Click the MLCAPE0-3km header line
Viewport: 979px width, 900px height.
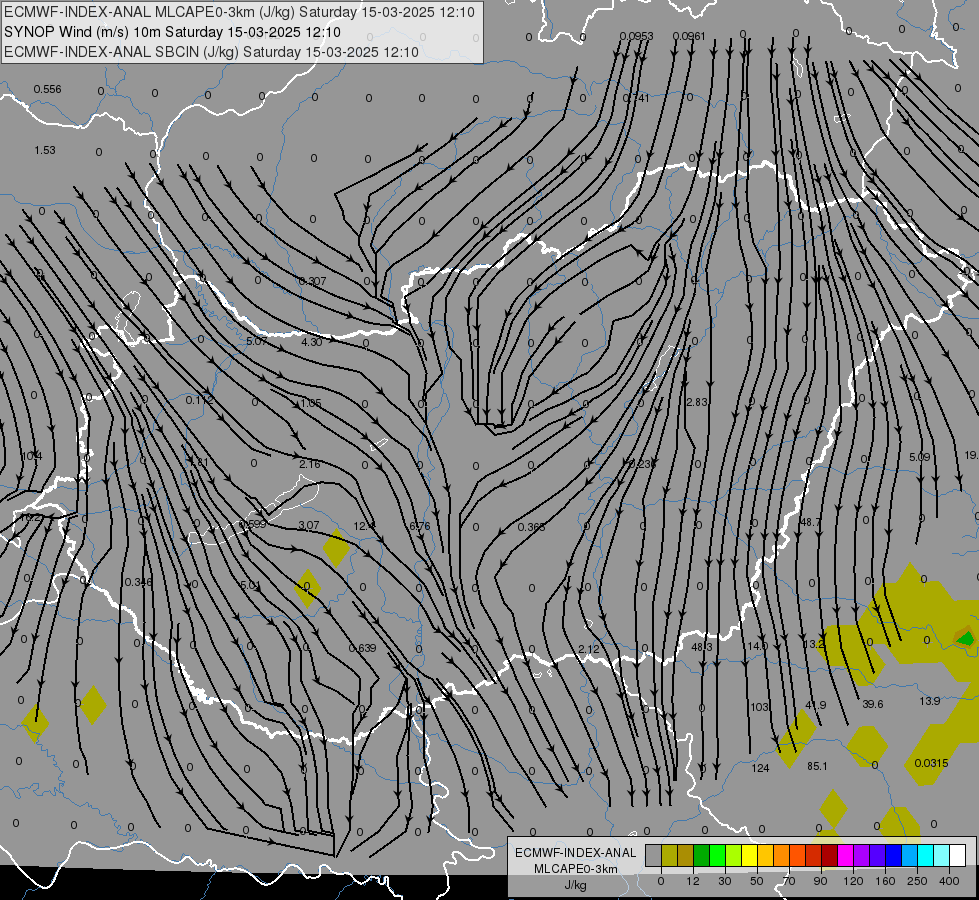tap(239, 12)
